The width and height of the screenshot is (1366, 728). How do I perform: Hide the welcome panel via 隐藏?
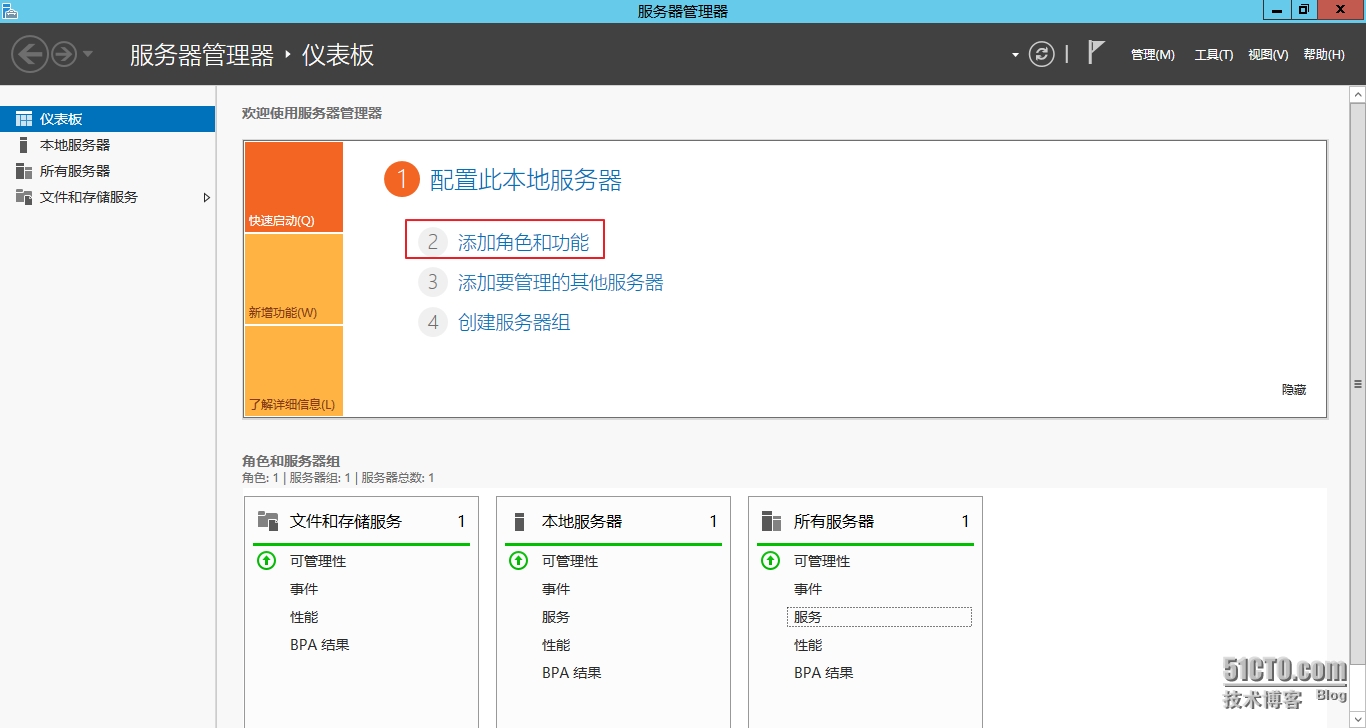[x=1293, y=389]
